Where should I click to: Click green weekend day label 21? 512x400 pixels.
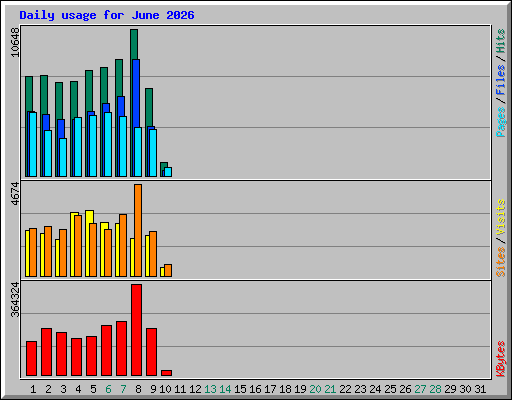[x=330, y=389]
